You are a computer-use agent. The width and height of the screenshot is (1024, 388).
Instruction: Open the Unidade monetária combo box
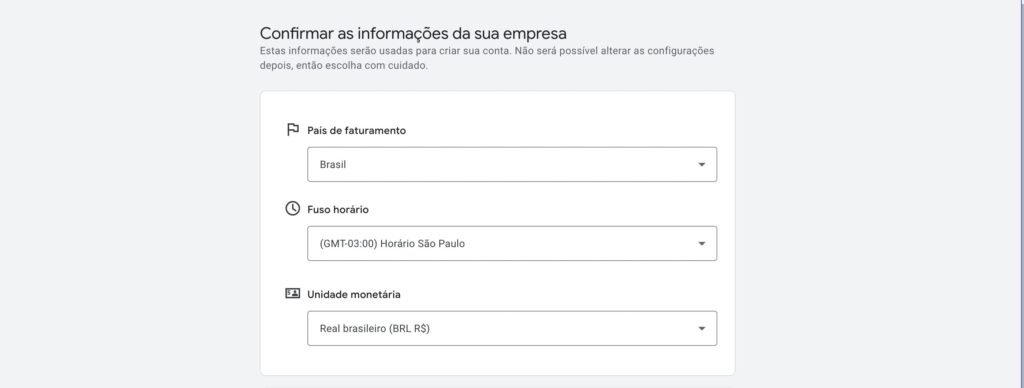[512, 329]
